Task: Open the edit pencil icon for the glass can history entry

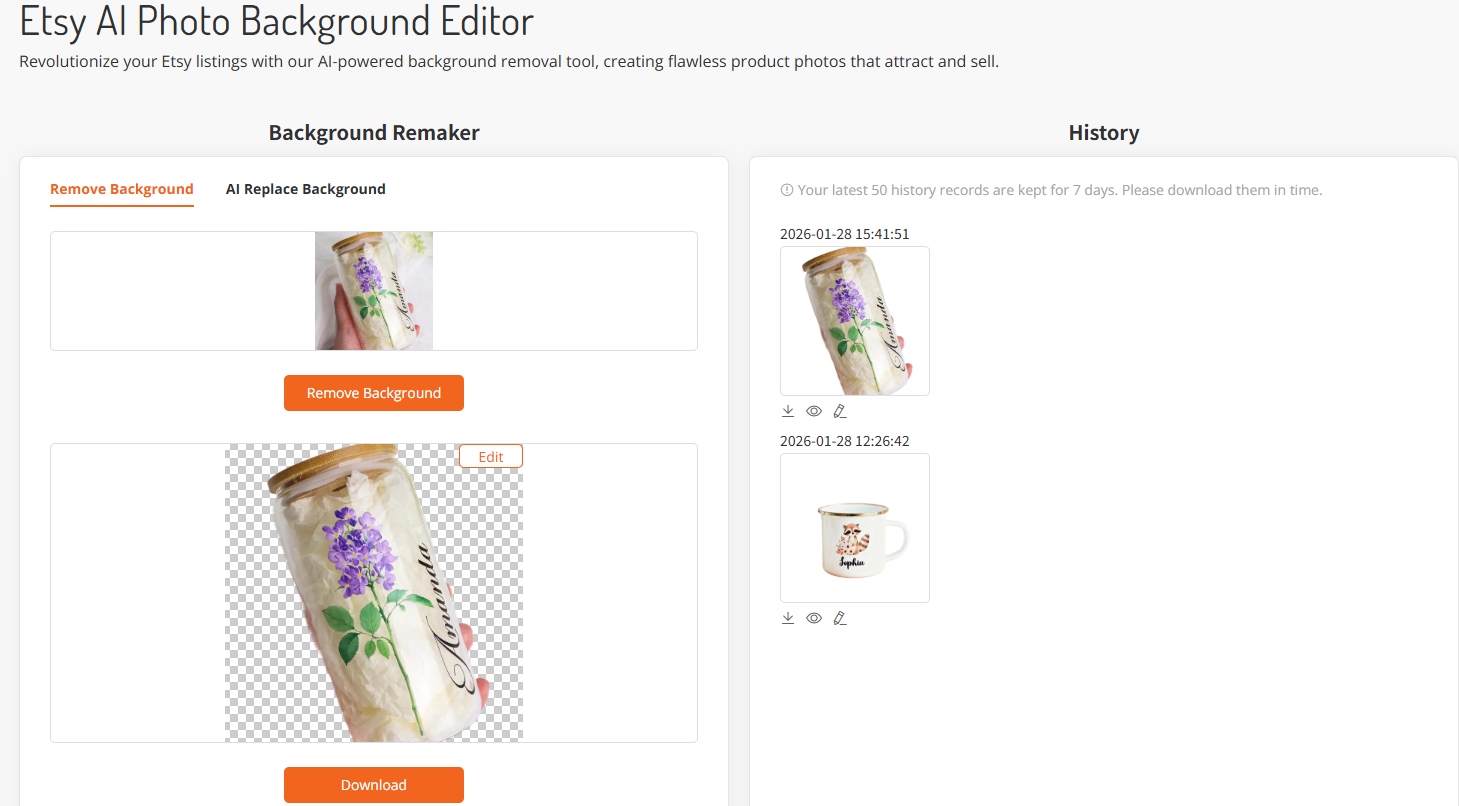Action: pos(840,410)
